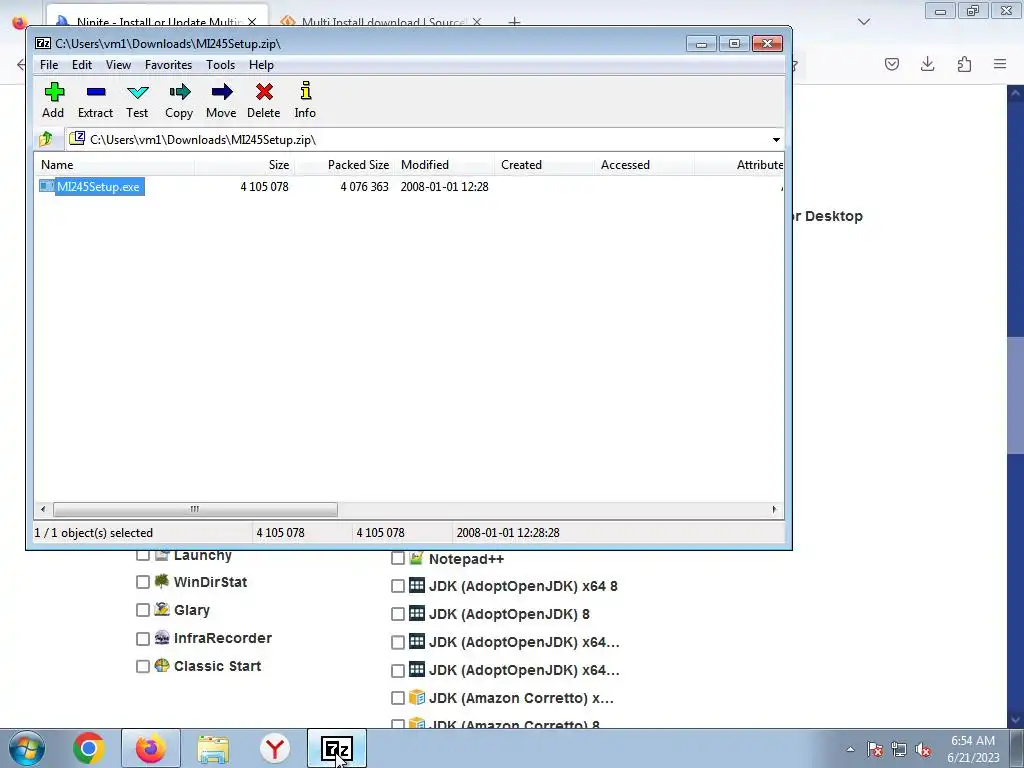1024x768 pixels.
Task: Select the MI245Setup.exe file name
Action: coord(98,187)
